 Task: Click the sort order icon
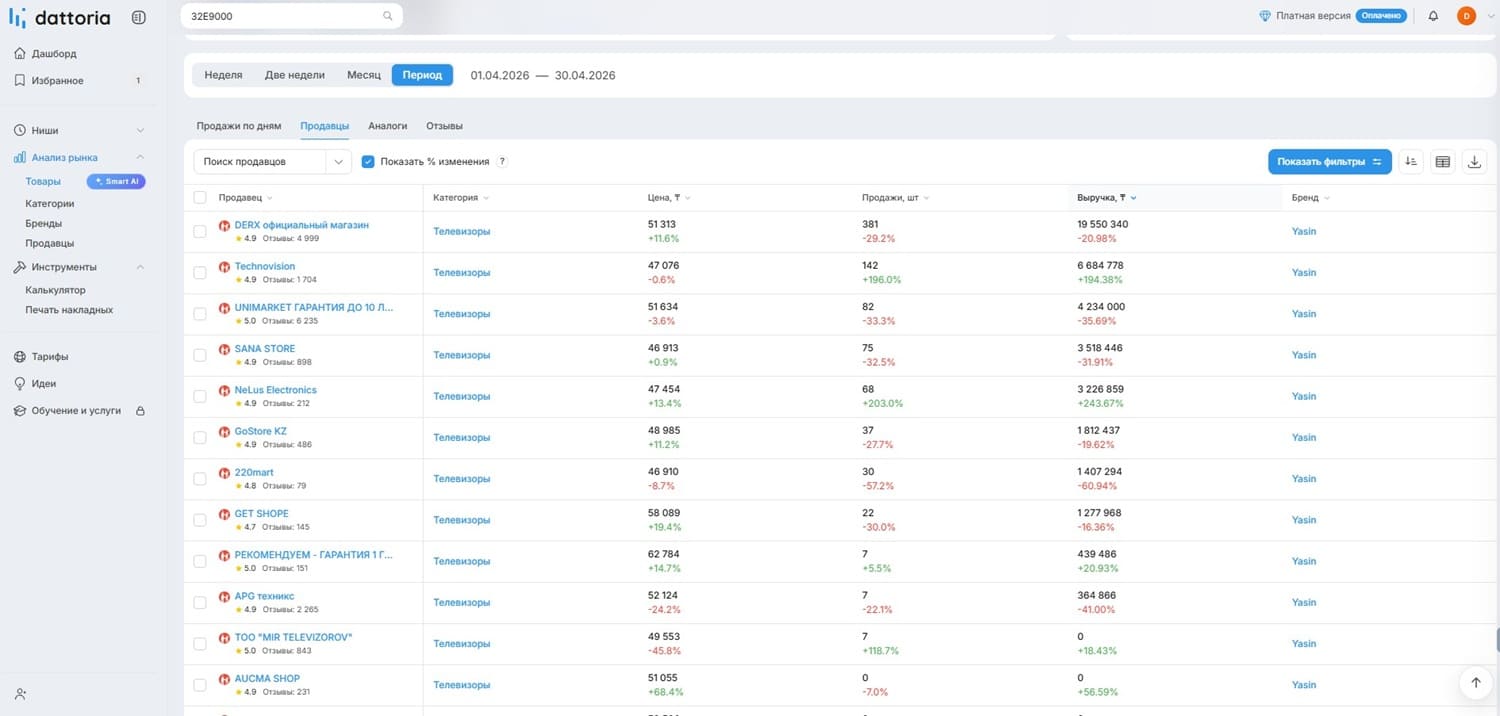pyautogui.click(x=1410, y=162)
